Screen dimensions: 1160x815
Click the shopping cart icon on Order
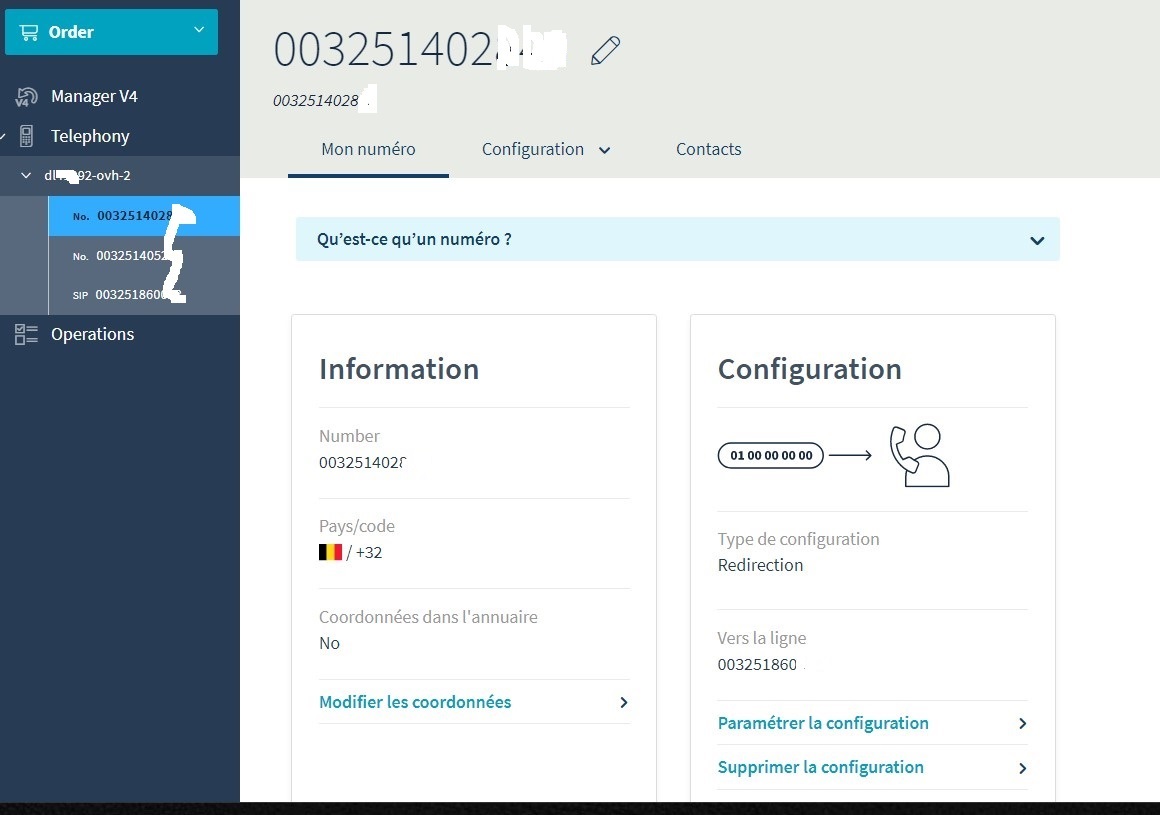click(x=29, y=32)
